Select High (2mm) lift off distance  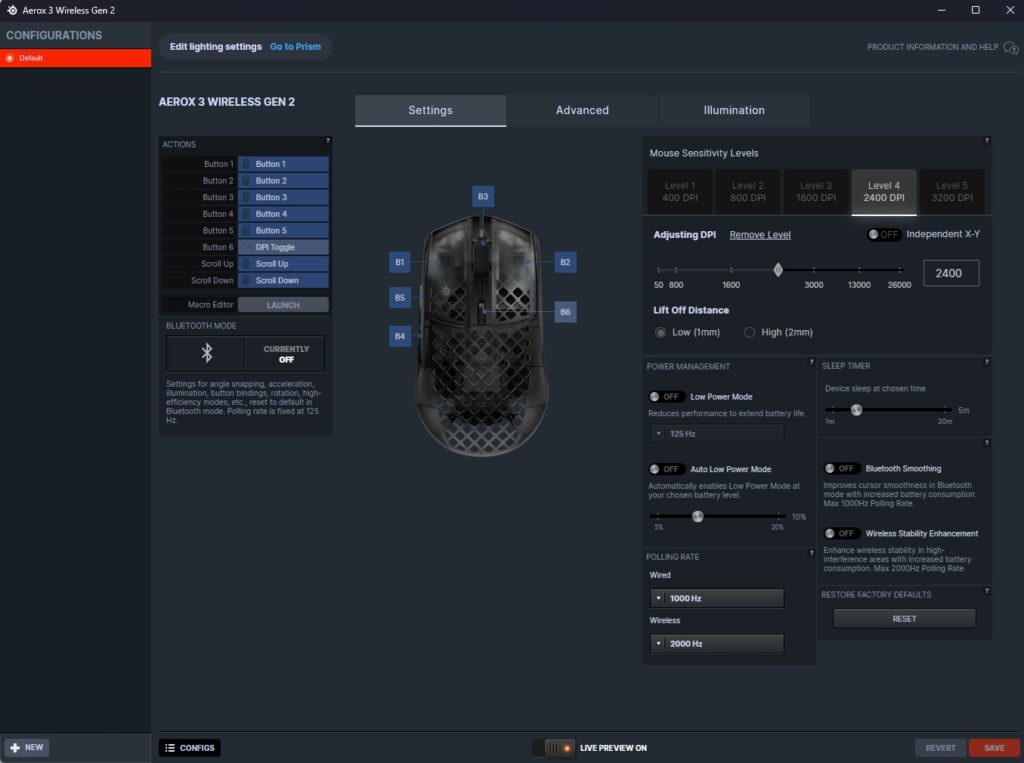point(749,333)
